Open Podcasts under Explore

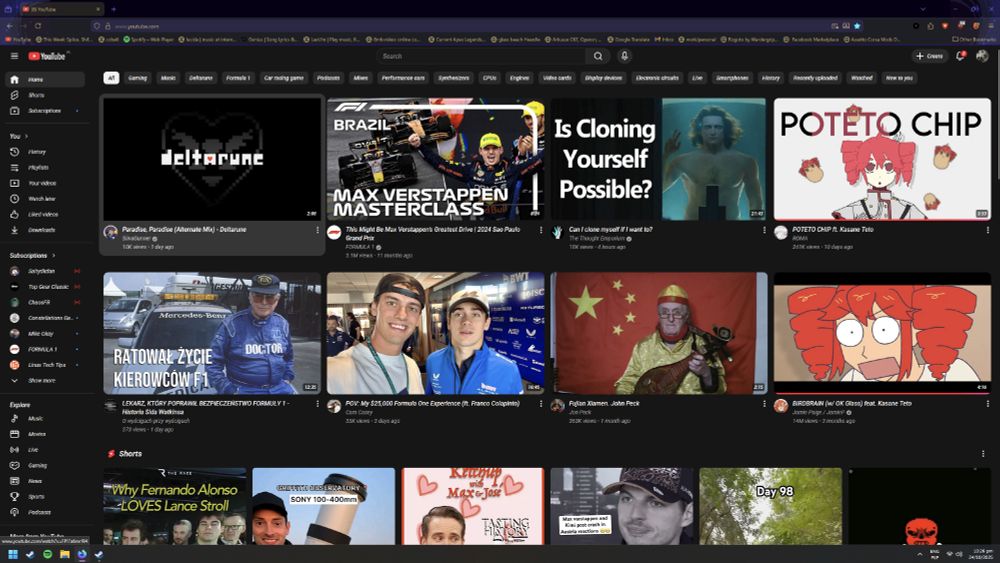45,513
